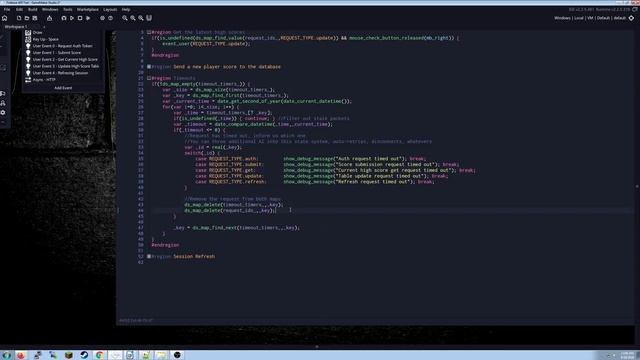Select User Event 3 Update High Score Table
Screen dimensions: 640x360
pyautogui.click(x=66, y=66)
